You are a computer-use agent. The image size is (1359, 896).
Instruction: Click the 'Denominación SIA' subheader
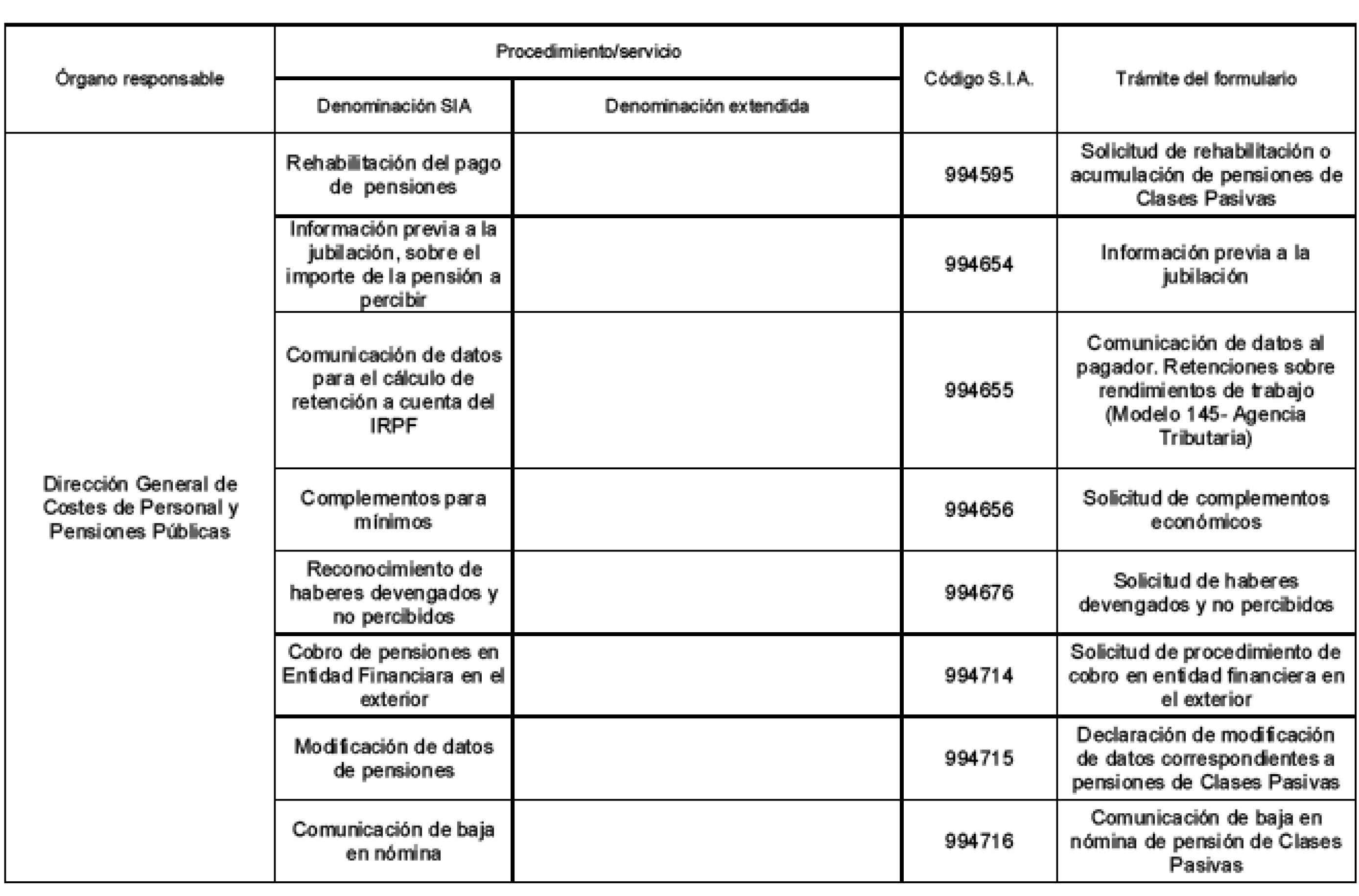tap(394, 106)
